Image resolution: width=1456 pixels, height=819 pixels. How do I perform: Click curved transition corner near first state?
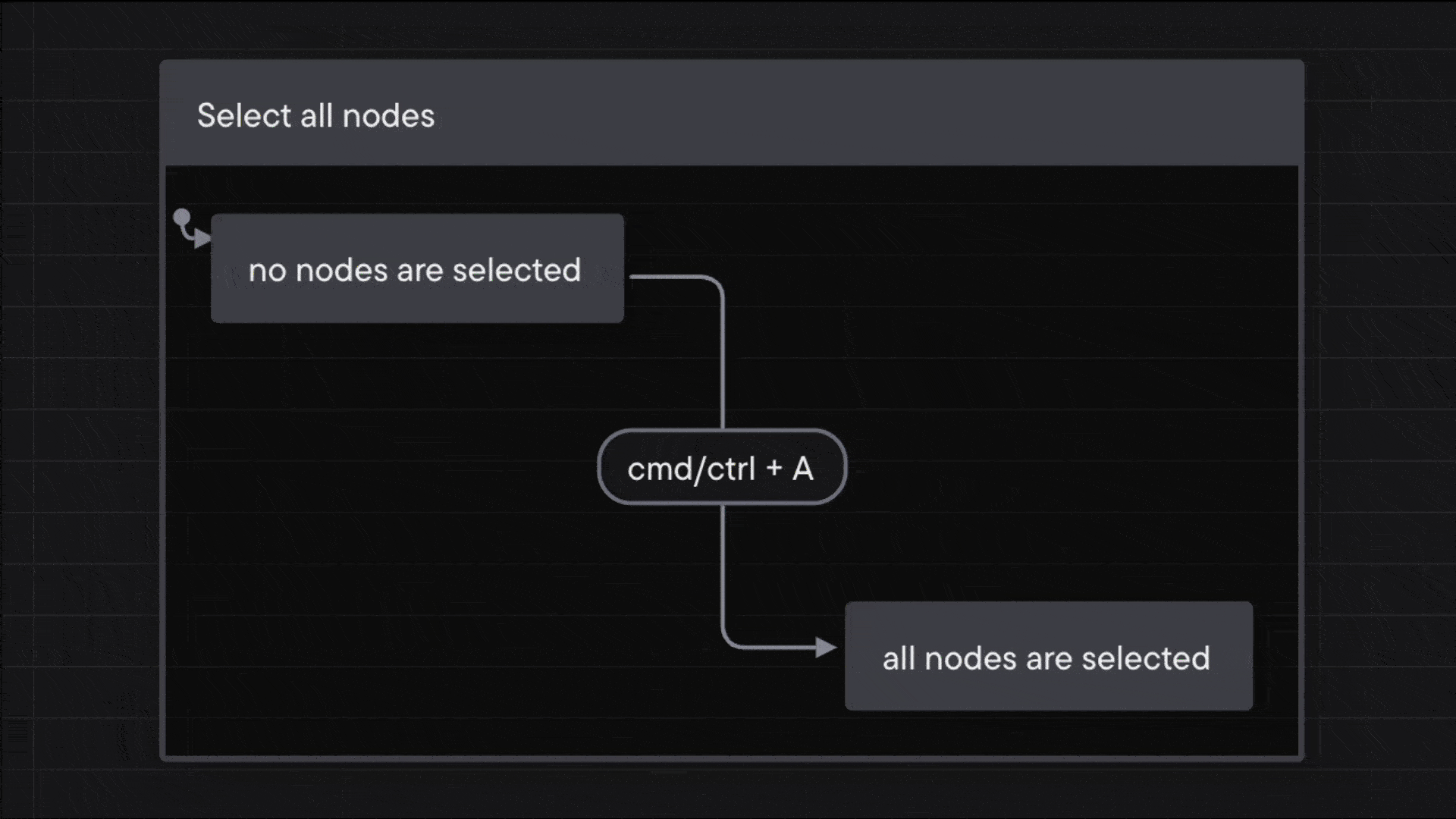click(716, 284)
